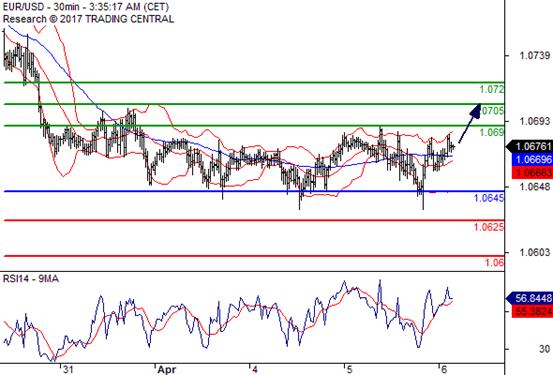553x375 pixels.
Task: Click the '6' date label on time axis
Action: (444, 369)
